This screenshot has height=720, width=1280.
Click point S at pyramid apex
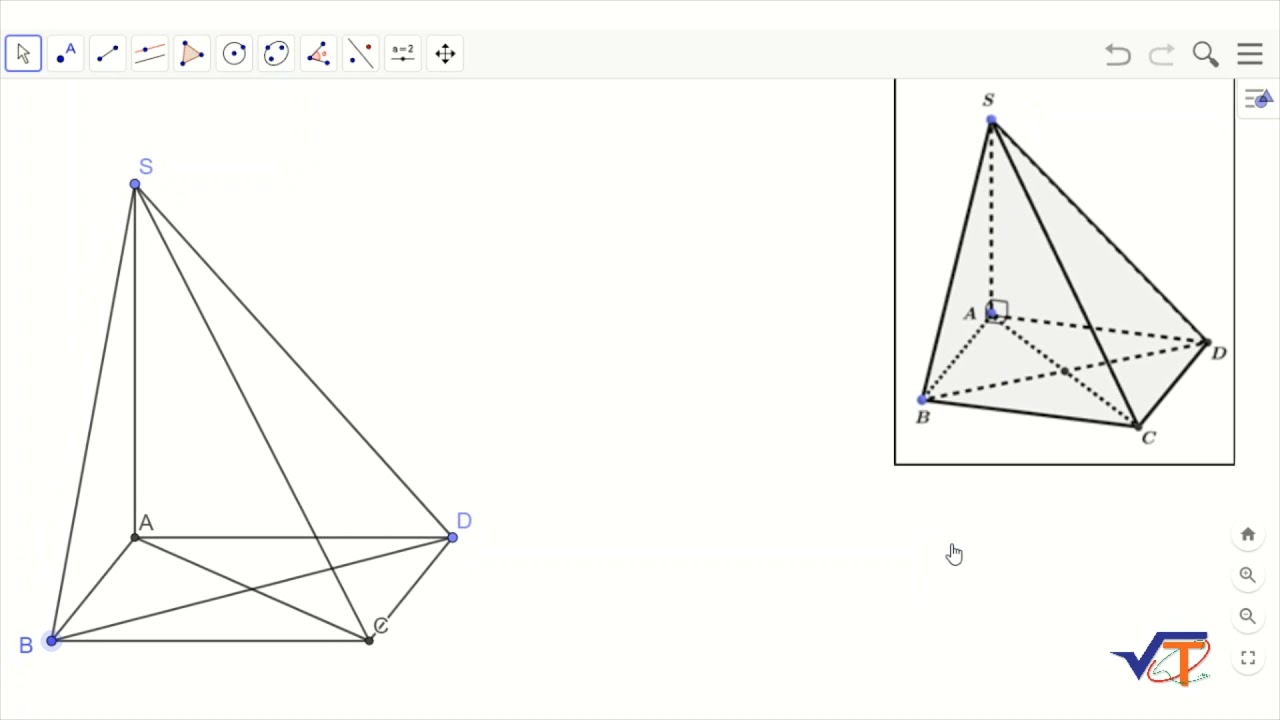coord(135,184)
